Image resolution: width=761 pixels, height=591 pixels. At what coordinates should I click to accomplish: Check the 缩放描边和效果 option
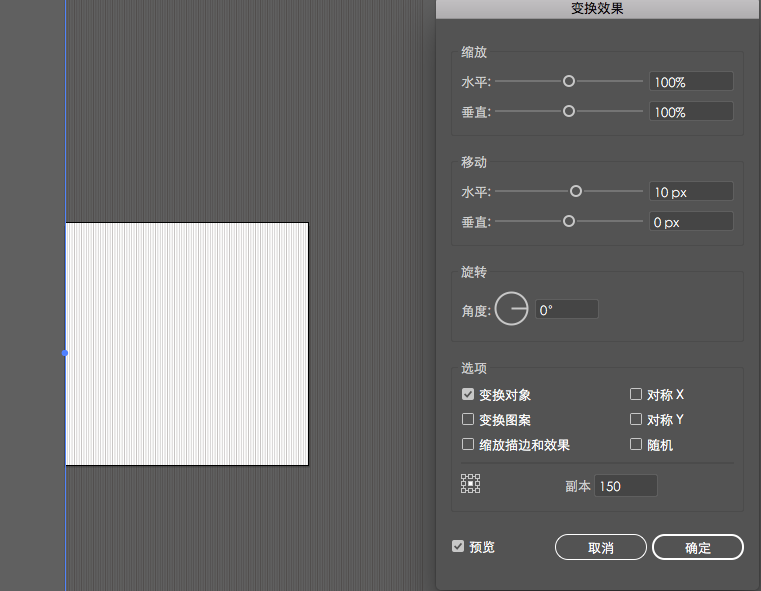coord(468,445)
